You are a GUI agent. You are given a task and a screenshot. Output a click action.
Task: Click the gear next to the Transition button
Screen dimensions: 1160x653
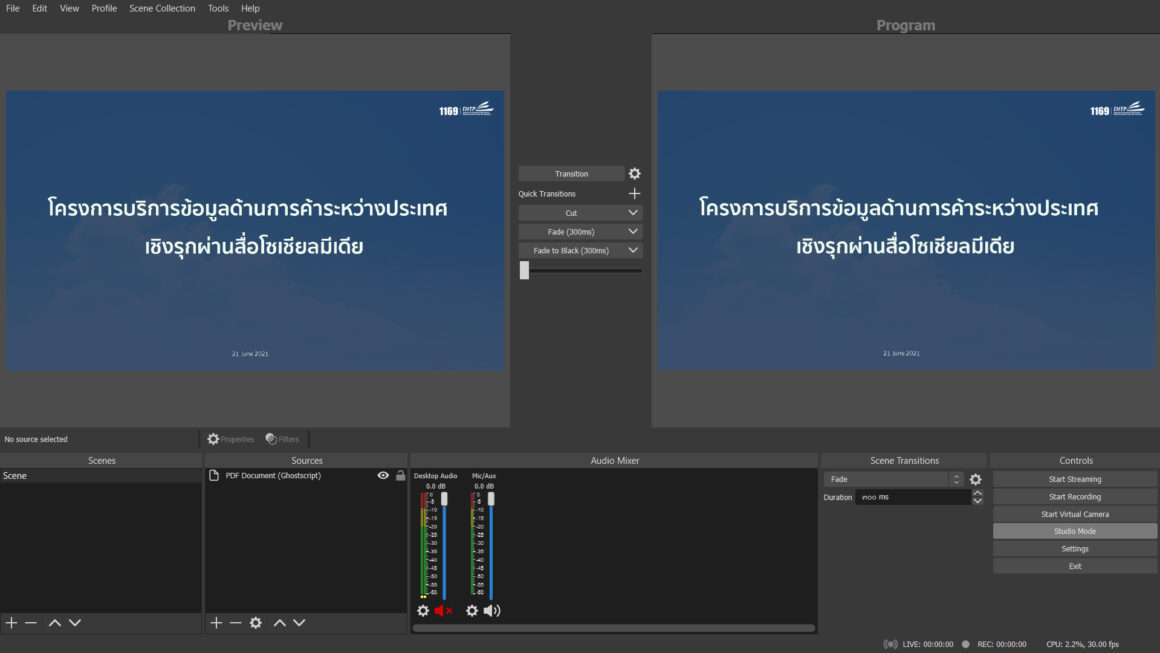pyautogui.click(x=634, y=173)
